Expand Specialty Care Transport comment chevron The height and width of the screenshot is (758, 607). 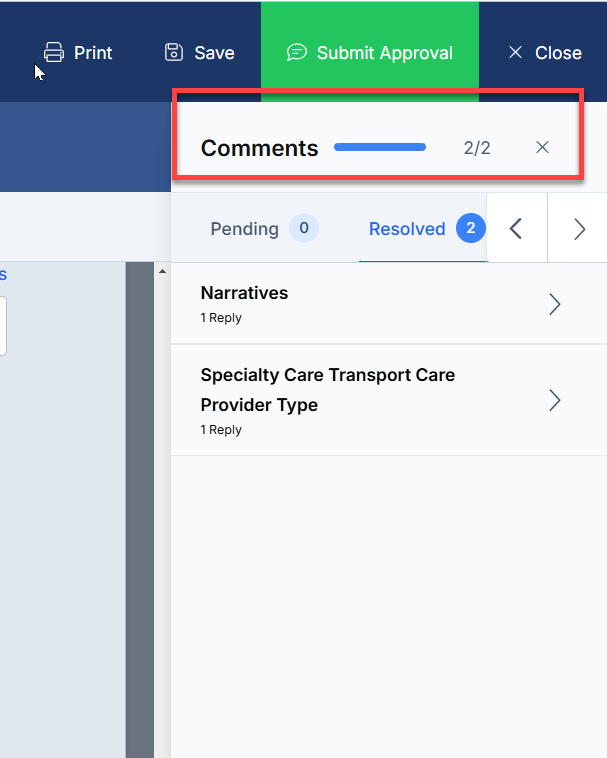click(555, 400)
